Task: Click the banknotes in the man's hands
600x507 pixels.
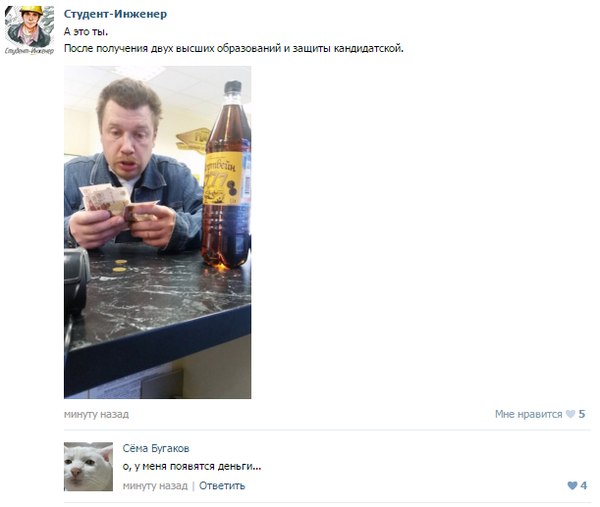Action: 117,203
